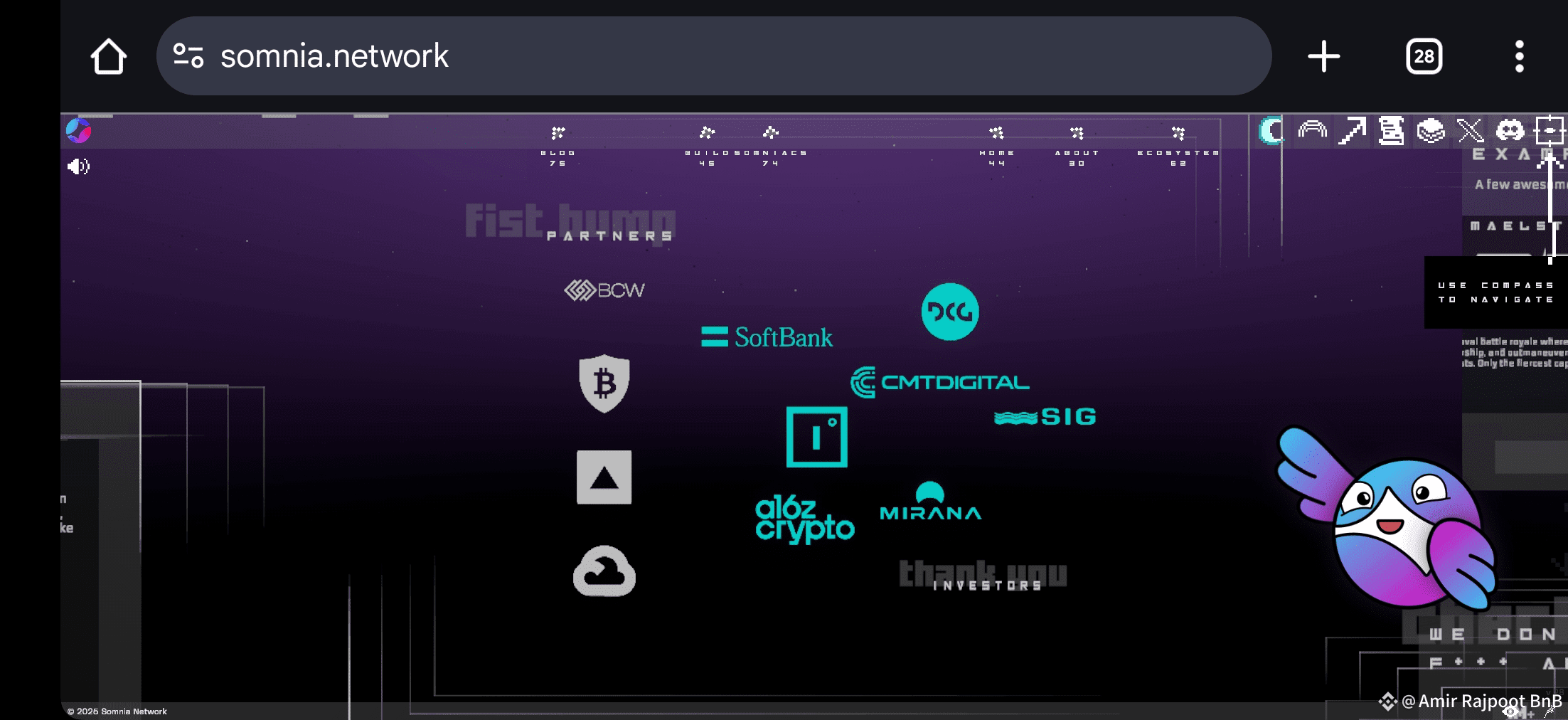Add a new browser tab
This screenshot has width=1568, height=720.
click(x=1324, y=56)
